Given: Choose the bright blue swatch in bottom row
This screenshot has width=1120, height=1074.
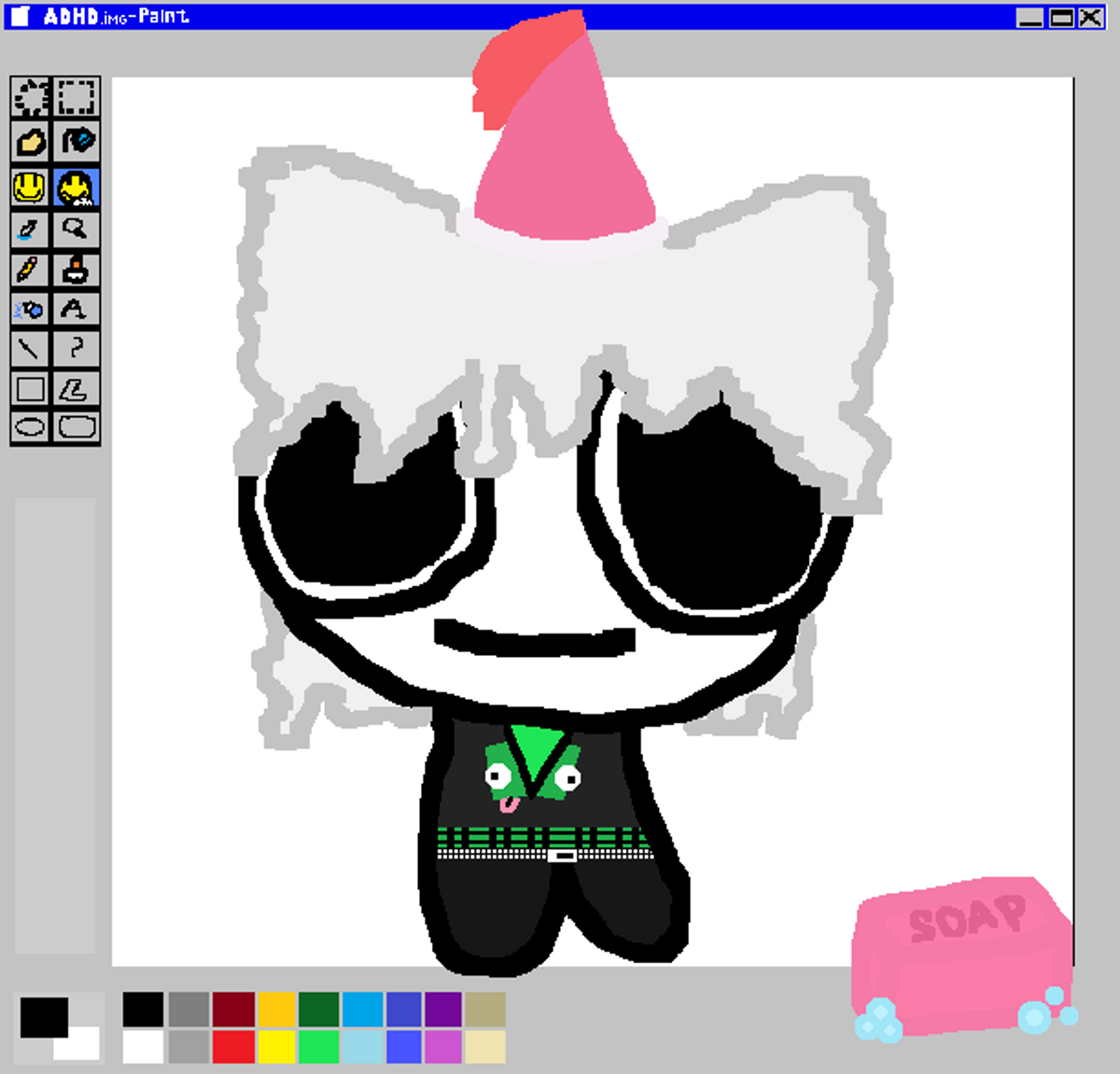Looking at the screenshot, I should tap(403, 1046).
